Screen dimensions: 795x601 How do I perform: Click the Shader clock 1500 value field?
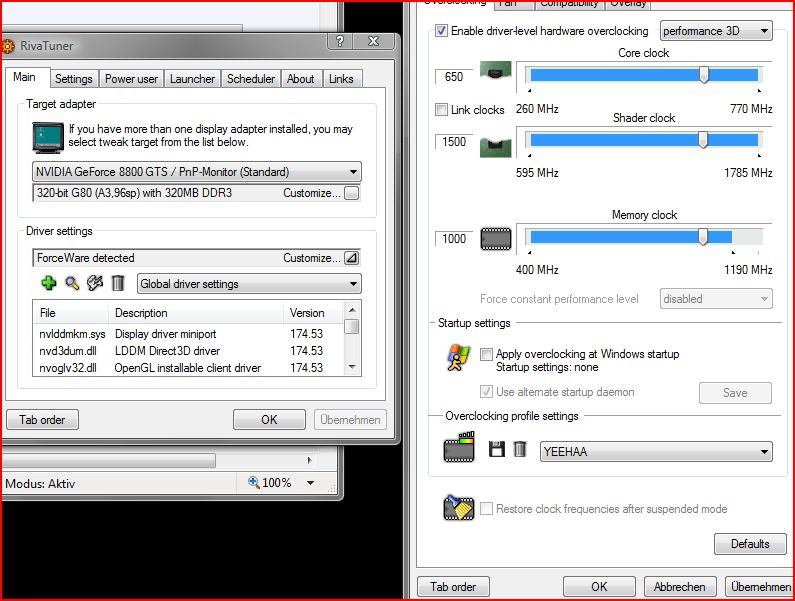[x=454, y=142]
